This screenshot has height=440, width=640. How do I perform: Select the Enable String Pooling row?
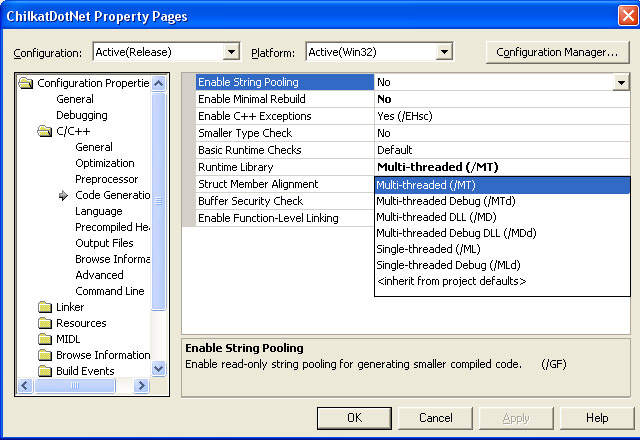[285, 82]
